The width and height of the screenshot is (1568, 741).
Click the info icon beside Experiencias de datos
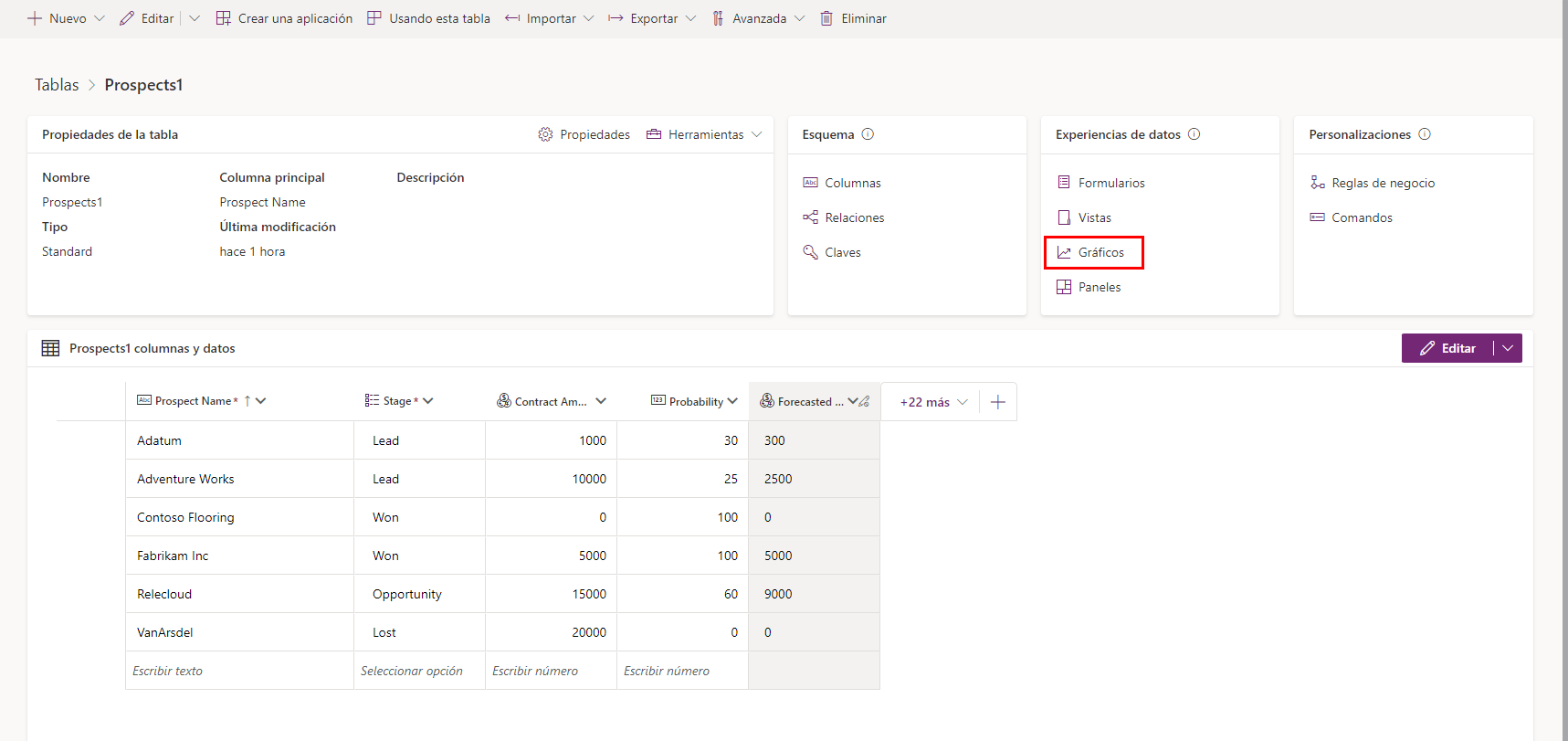[x=1194, y=134]
